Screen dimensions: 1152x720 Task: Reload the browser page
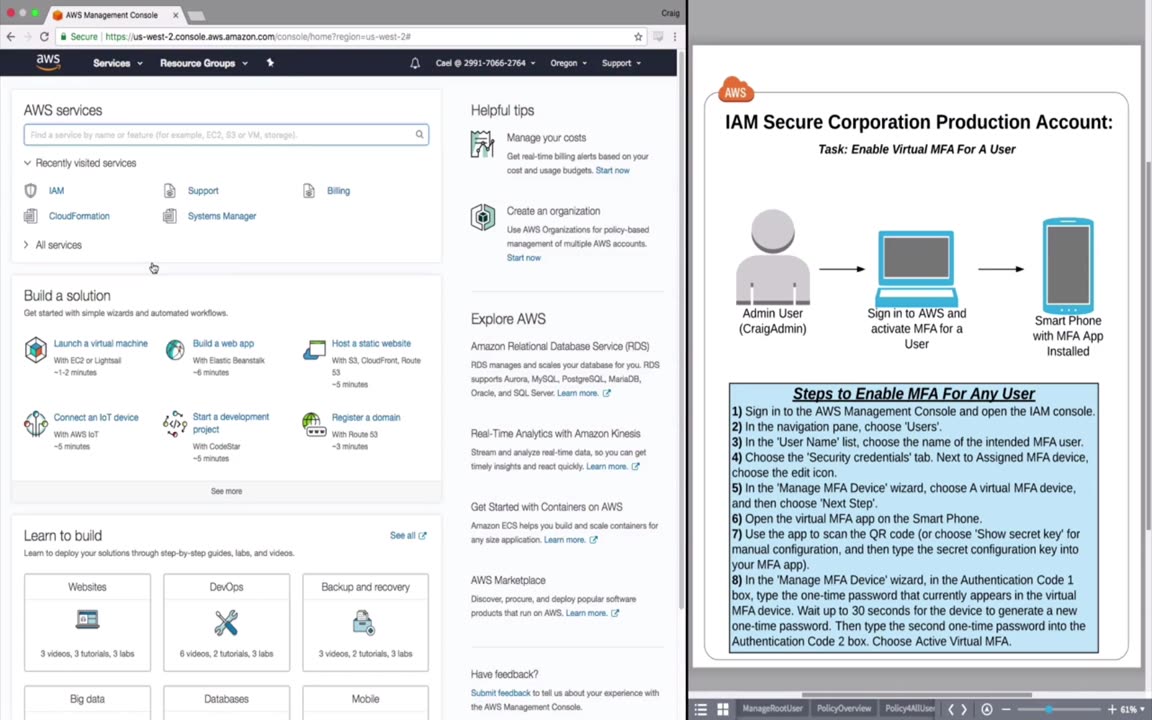(x=44, y=37)
